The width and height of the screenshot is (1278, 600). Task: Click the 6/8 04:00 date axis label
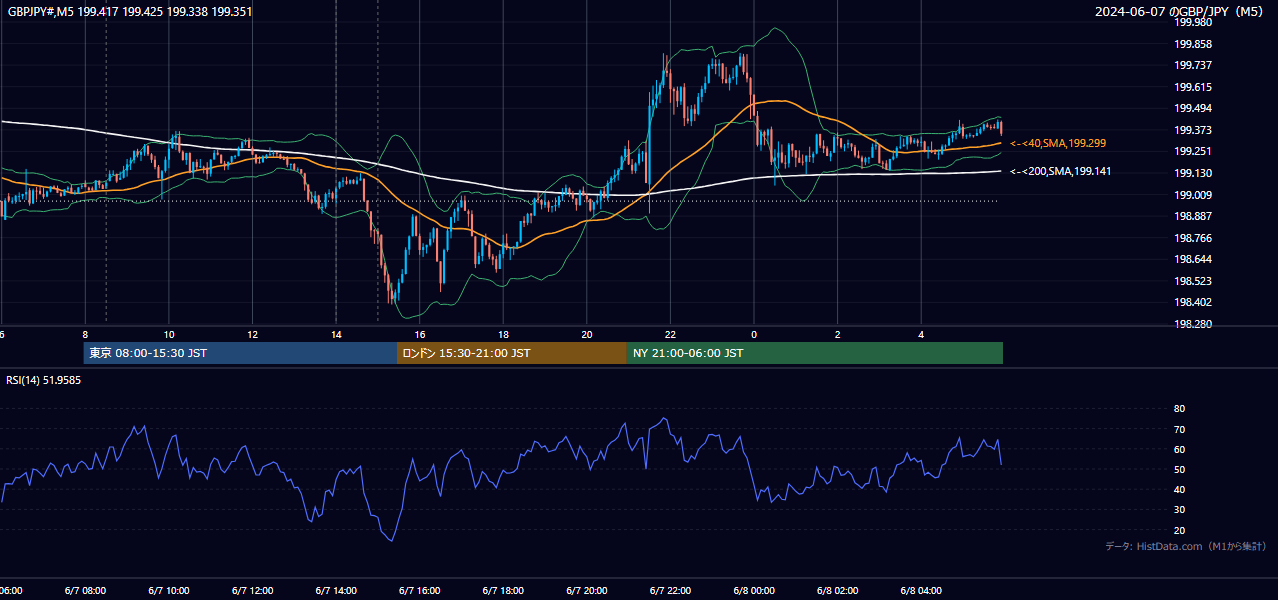tap(921, 591)
